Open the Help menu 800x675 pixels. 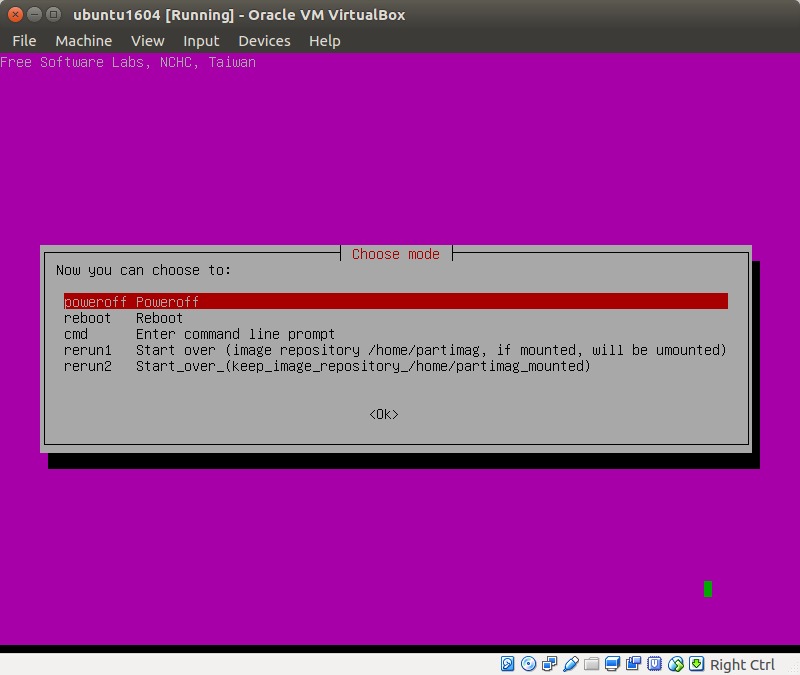coord(324,41)
